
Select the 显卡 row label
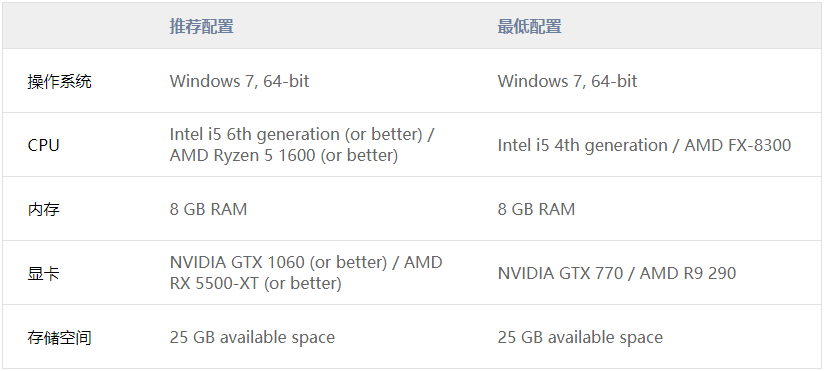coord(44,273)
